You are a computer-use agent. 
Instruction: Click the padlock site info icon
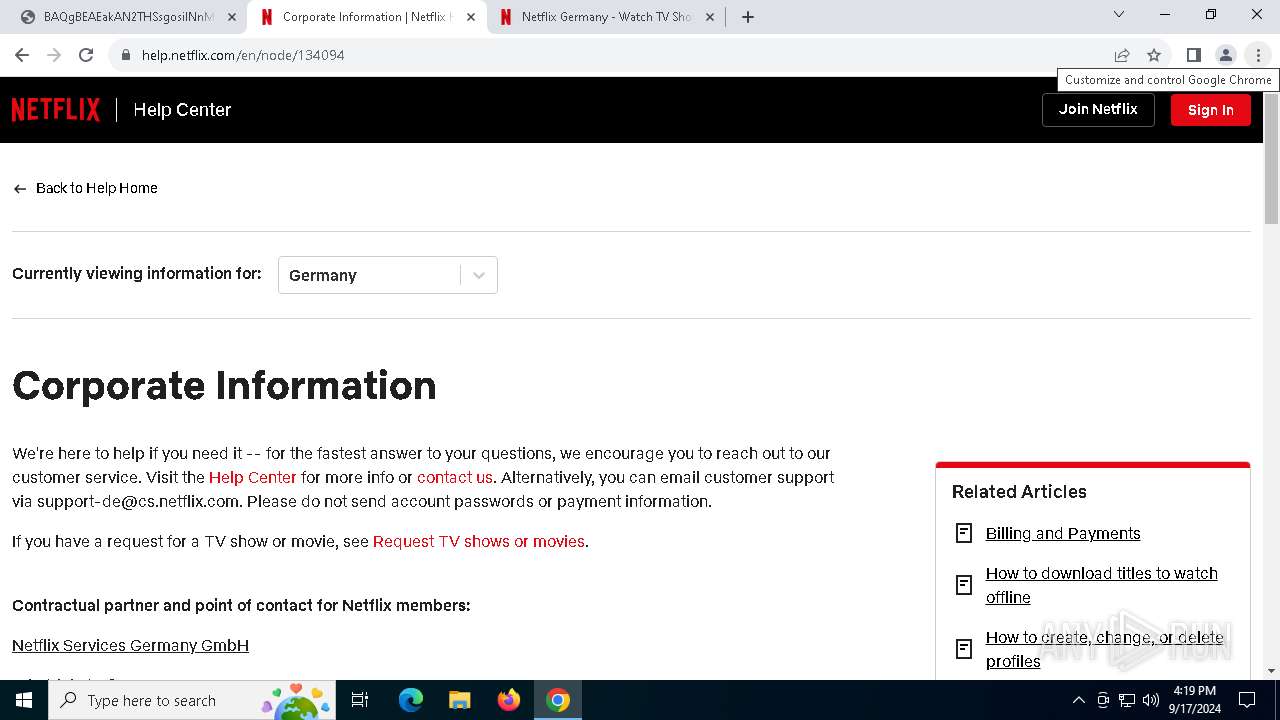pos(126,55)
